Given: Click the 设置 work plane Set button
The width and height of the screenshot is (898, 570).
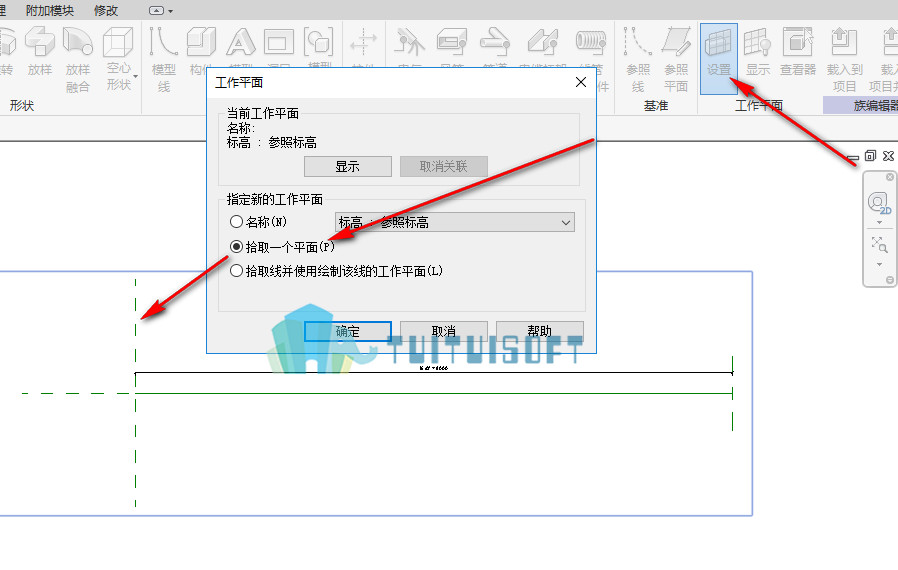Looking at the screenshot, I should (719, 58).
